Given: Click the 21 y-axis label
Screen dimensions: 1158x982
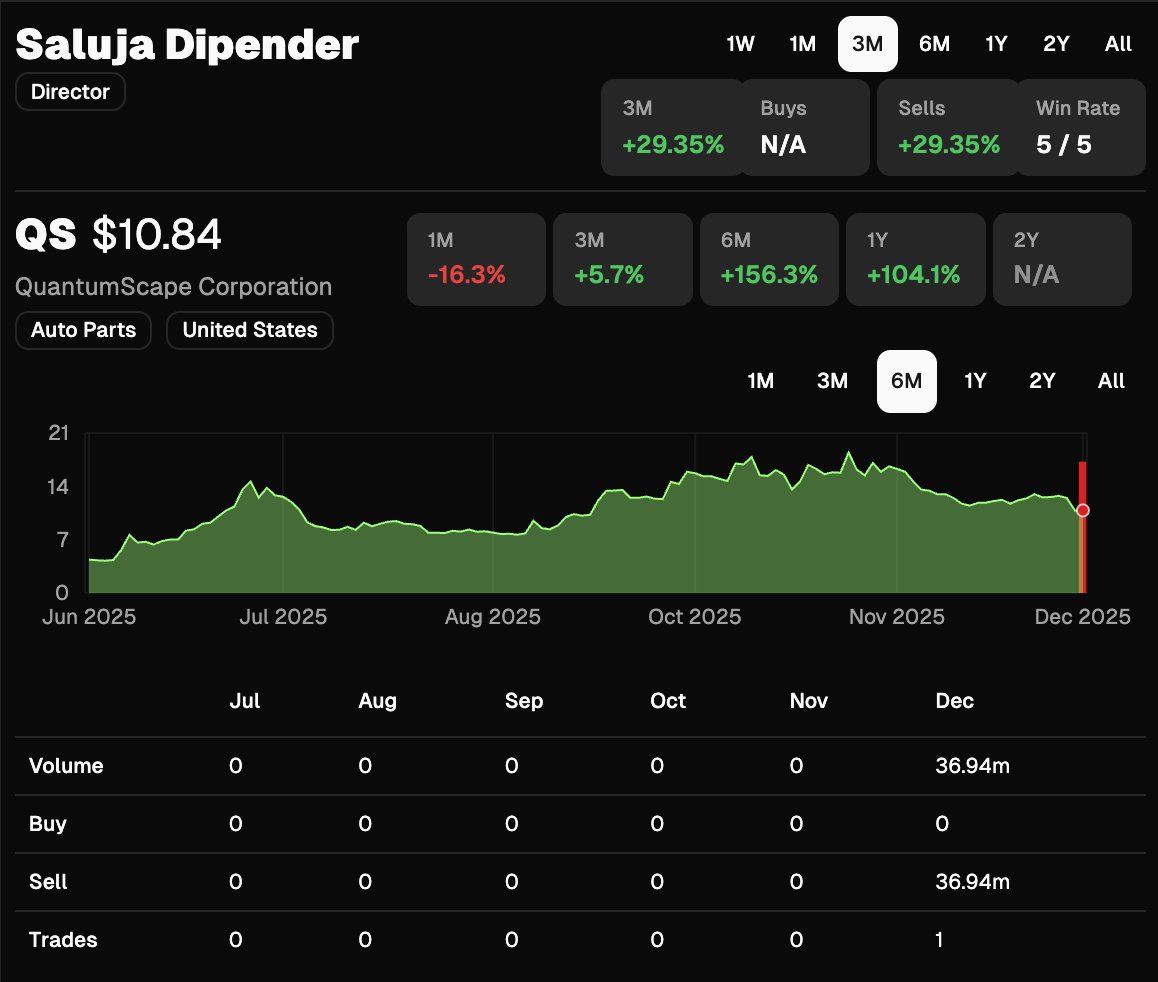Looking at the screenshot, I should 58,433.
